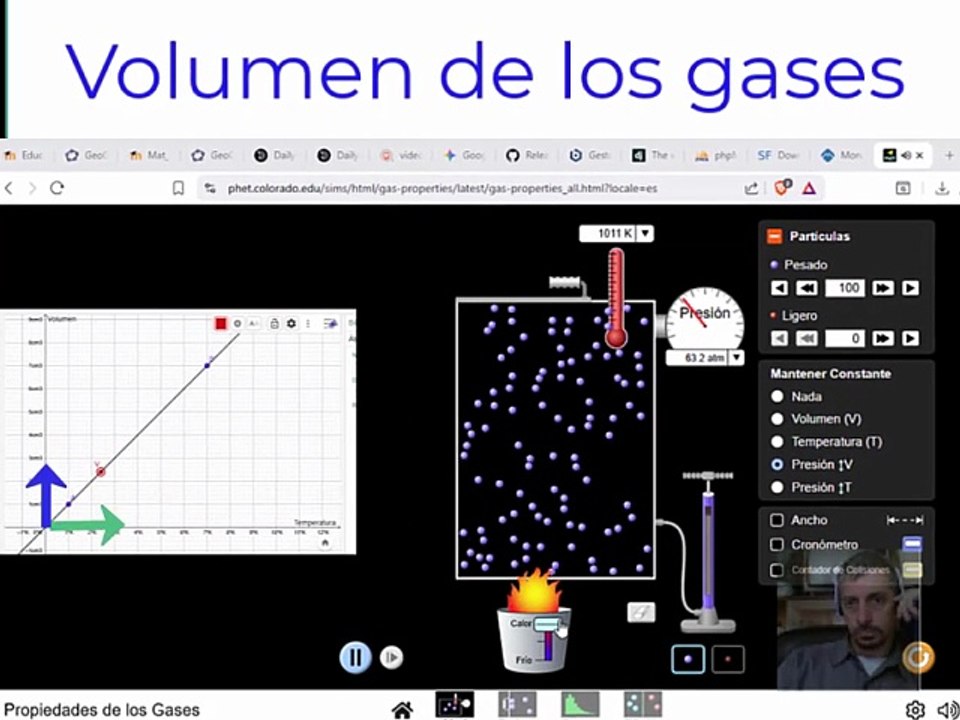
Task: Toggle the PhET sound speaker icon
Action: pos(948,709)
